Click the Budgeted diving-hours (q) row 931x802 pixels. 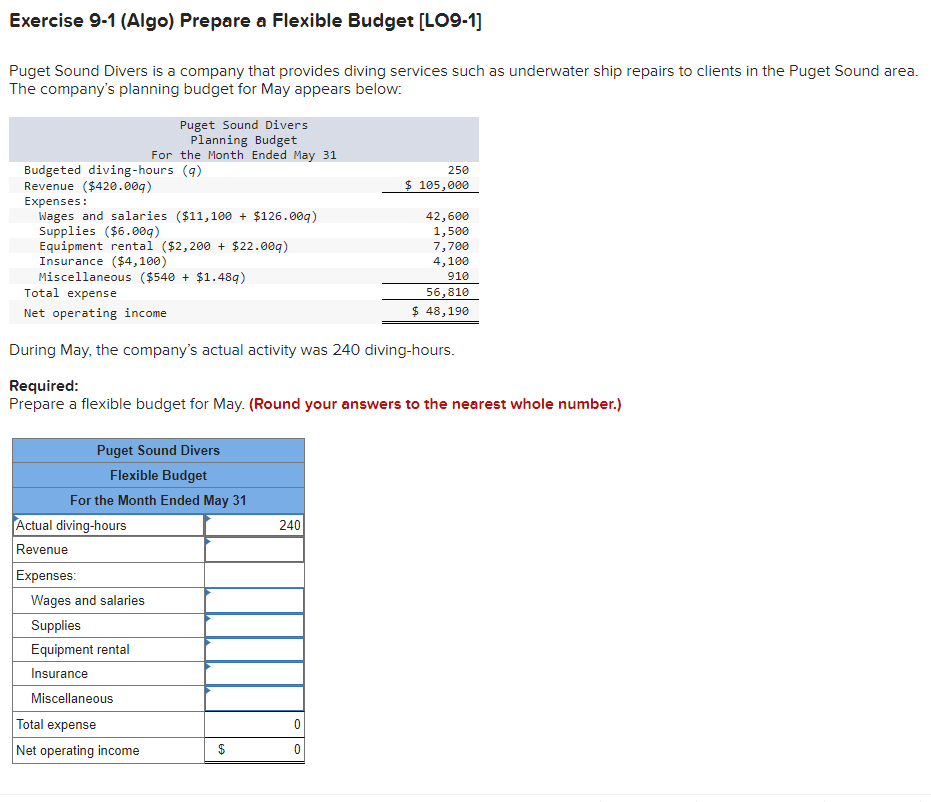tap(244, 170)
